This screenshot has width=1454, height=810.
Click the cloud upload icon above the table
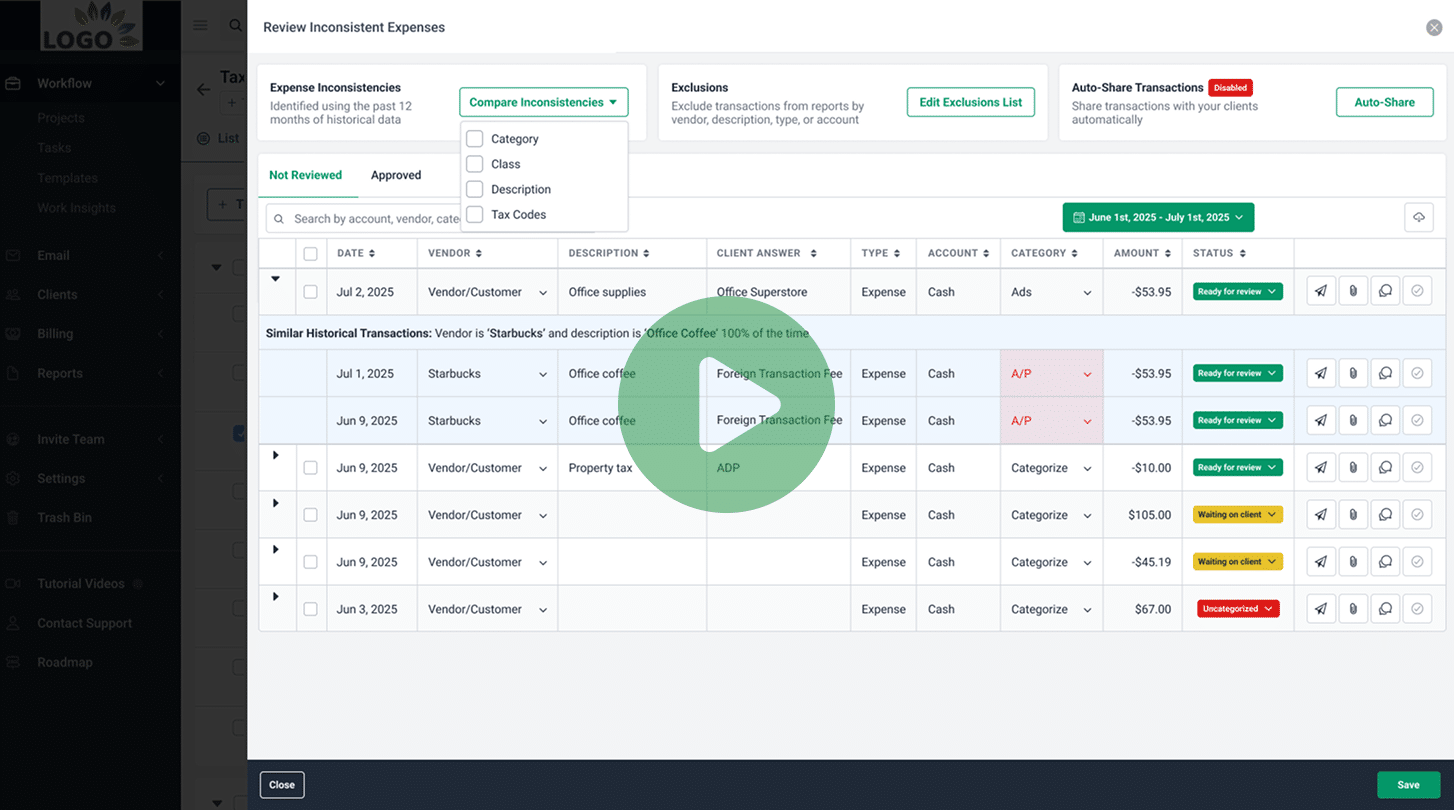coord(1418,218)
